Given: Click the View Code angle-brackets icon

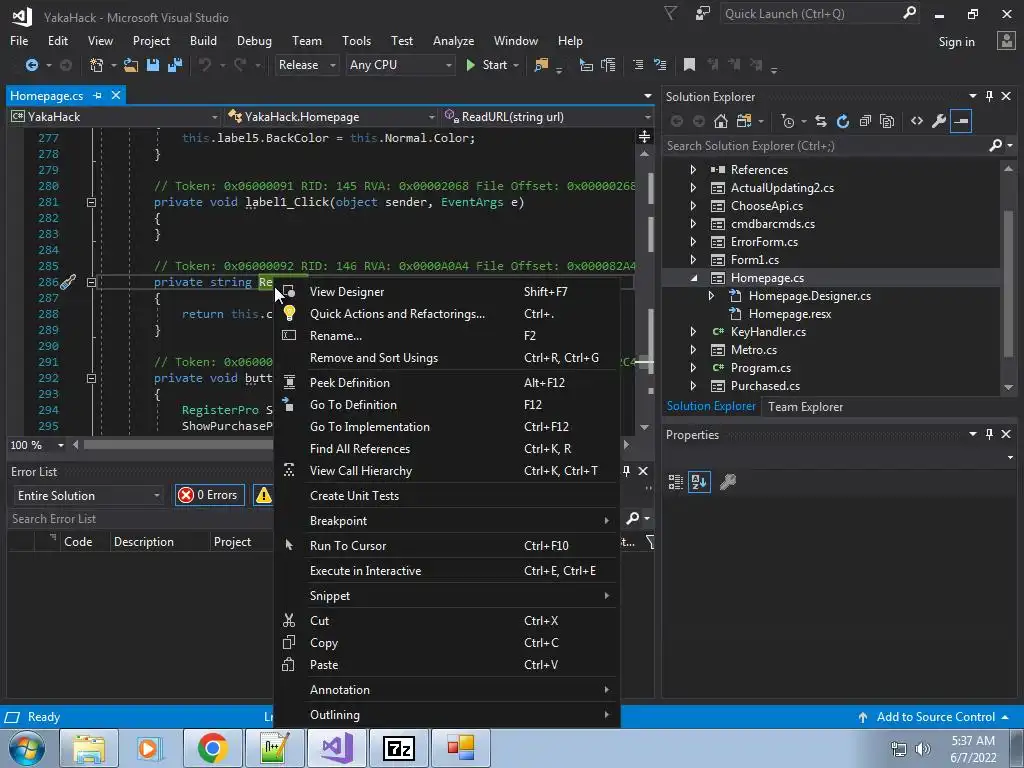Looking at the screenshot, I should [917, 121].
